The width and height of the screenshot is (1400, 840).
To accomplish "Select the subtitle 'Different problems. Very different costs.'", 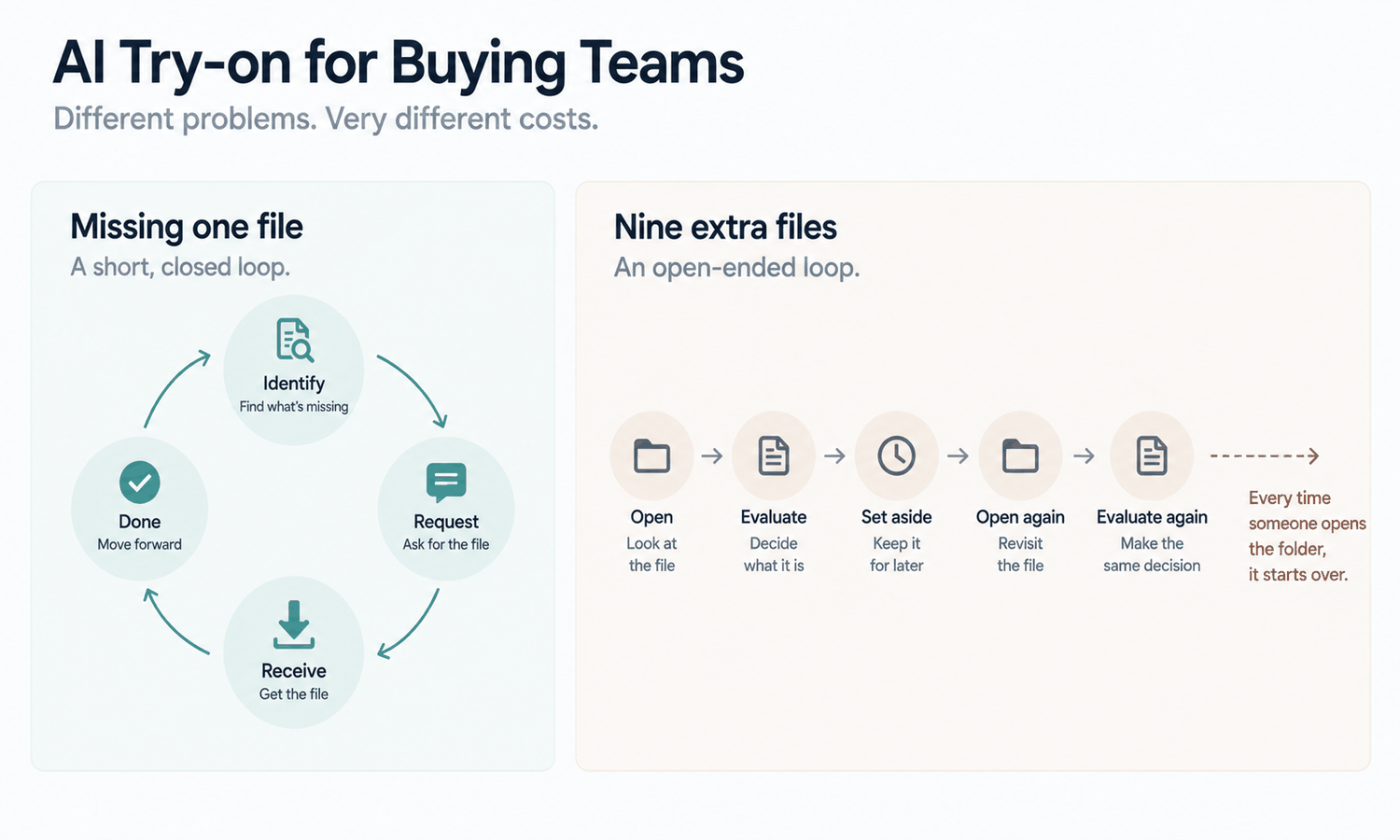I will [326, 119].
